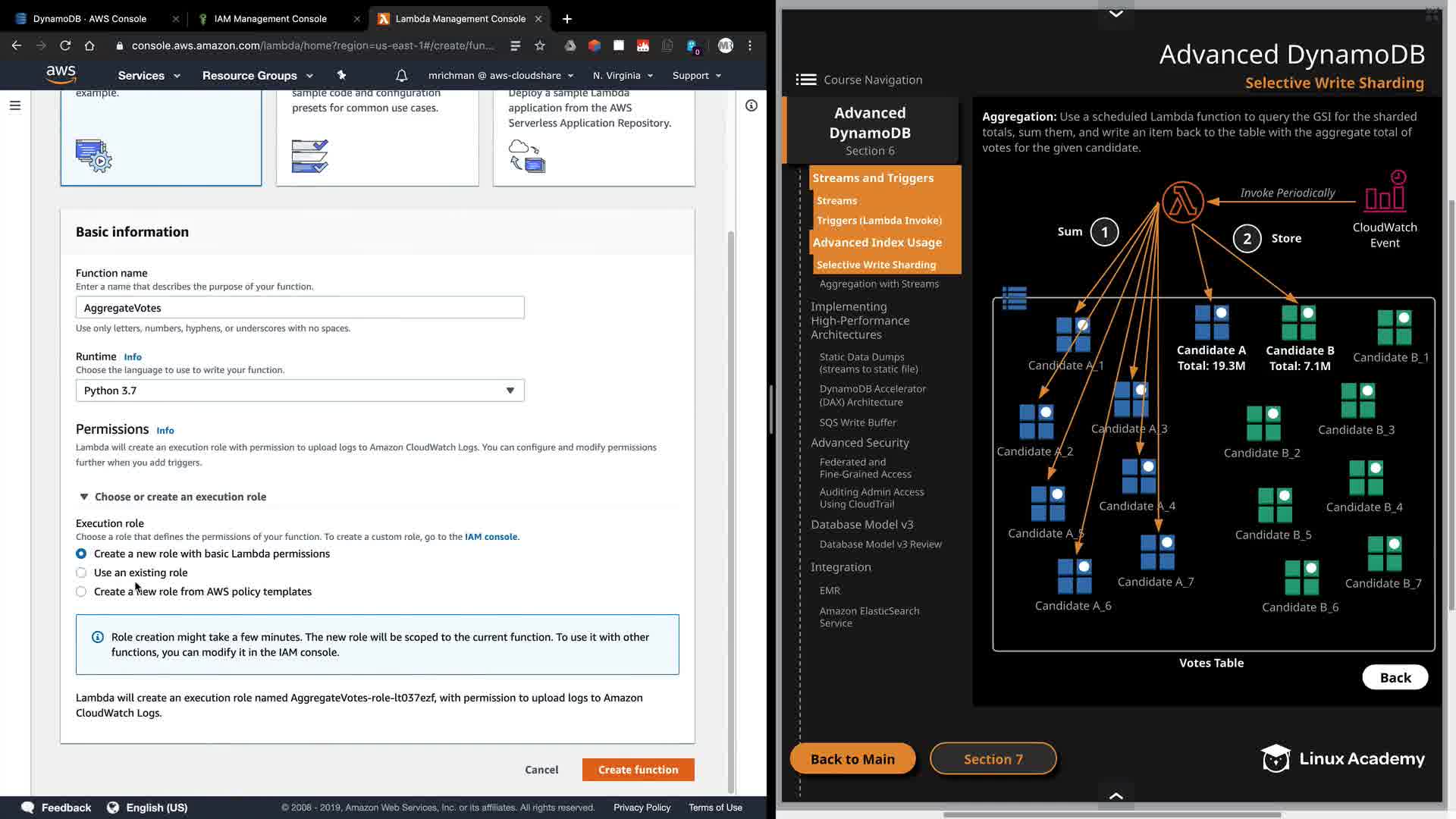Image resolution: width=1456 pixels, height=819 pixels.
Task: Switch to DynamoDB AWS Console tab
Action: pyautogui.click(x=89, y=18)
